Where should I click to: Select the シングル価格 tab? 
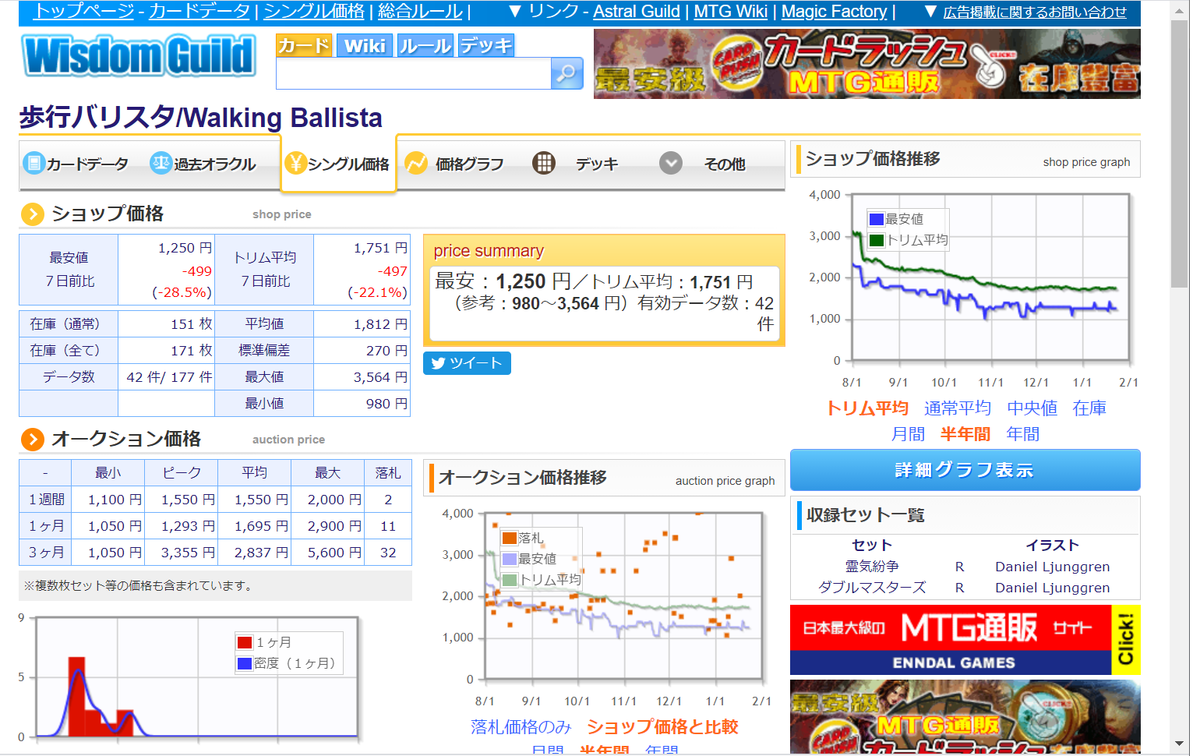(x=338, y=164)
